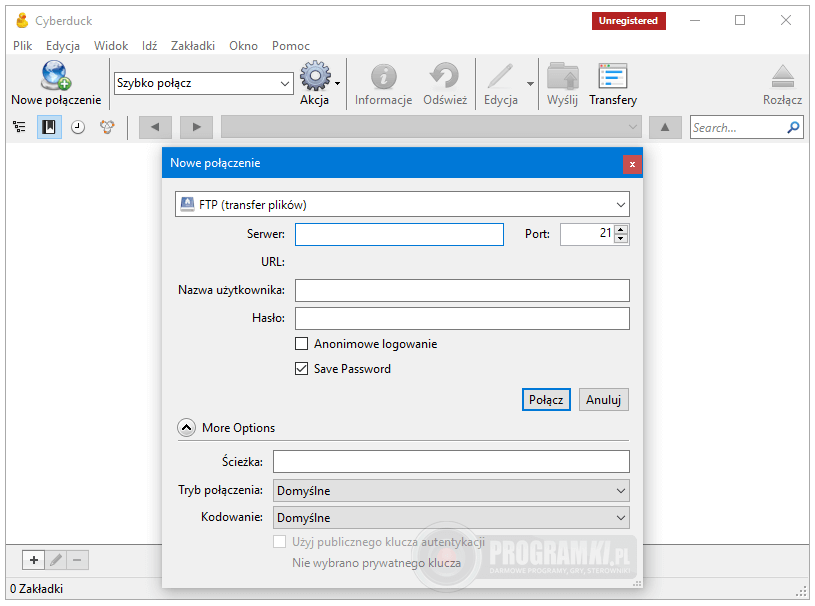Image resolution: width=815 pixels, height=606 pixels.
Task: Show the Bonjour view icon
Action: click(107, 127)
